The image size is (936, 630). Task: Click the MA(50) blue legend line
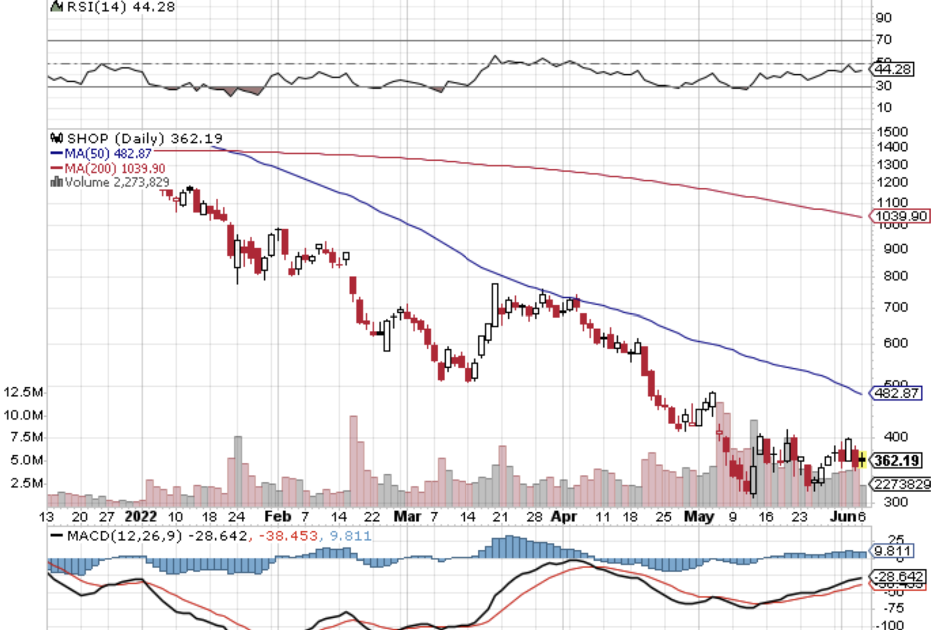point(56,153)
